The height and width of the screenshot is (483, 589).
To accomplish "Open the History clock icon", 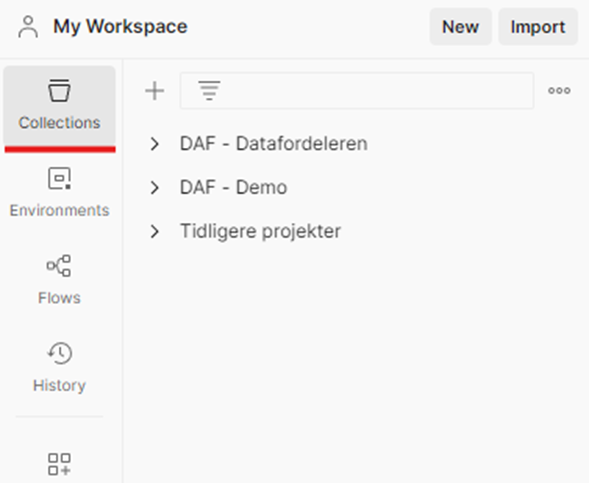I will point(59,353).
